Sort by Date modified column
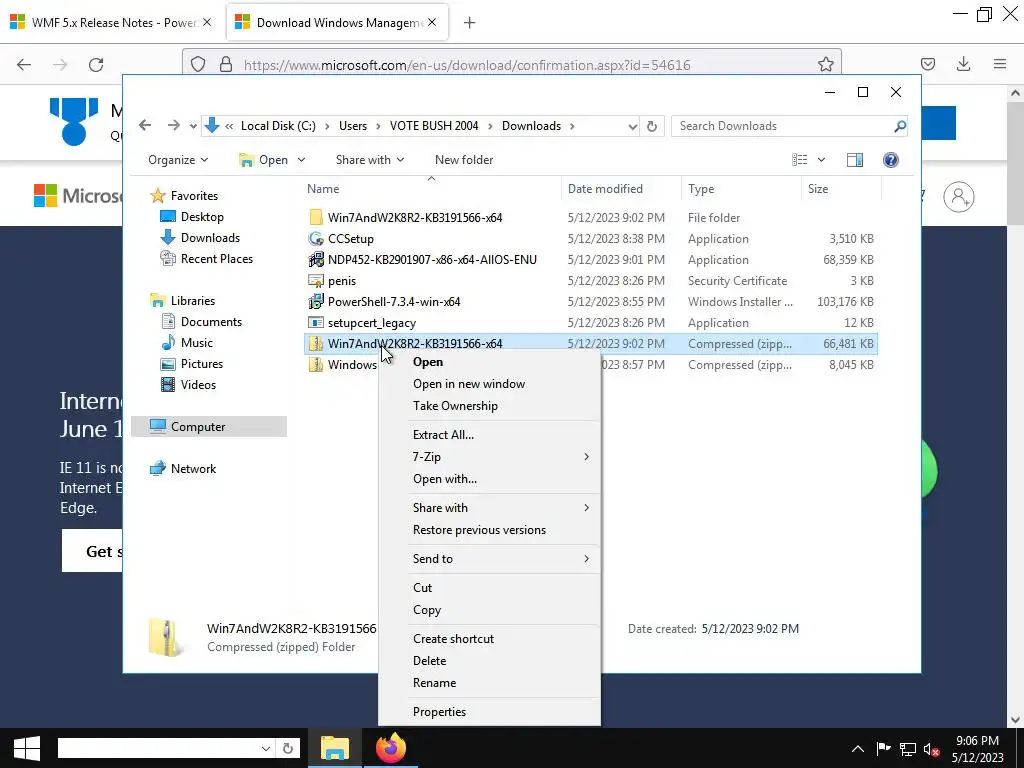 tap(621, 189)
